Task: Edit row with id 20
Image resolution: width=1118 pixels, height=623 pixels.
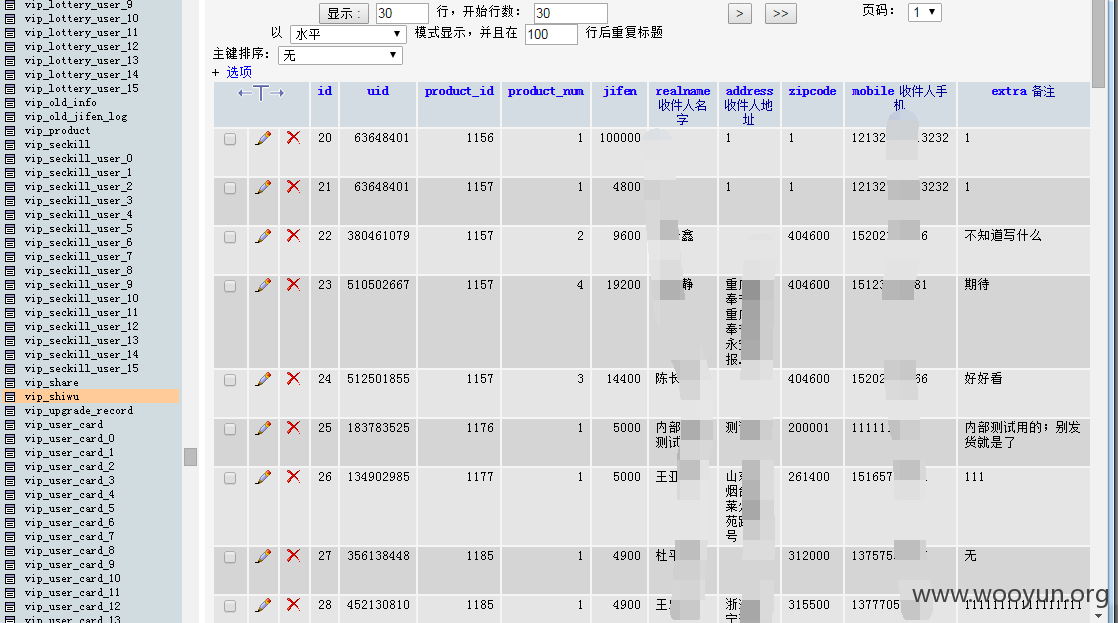Action: (x=263, y=138)
